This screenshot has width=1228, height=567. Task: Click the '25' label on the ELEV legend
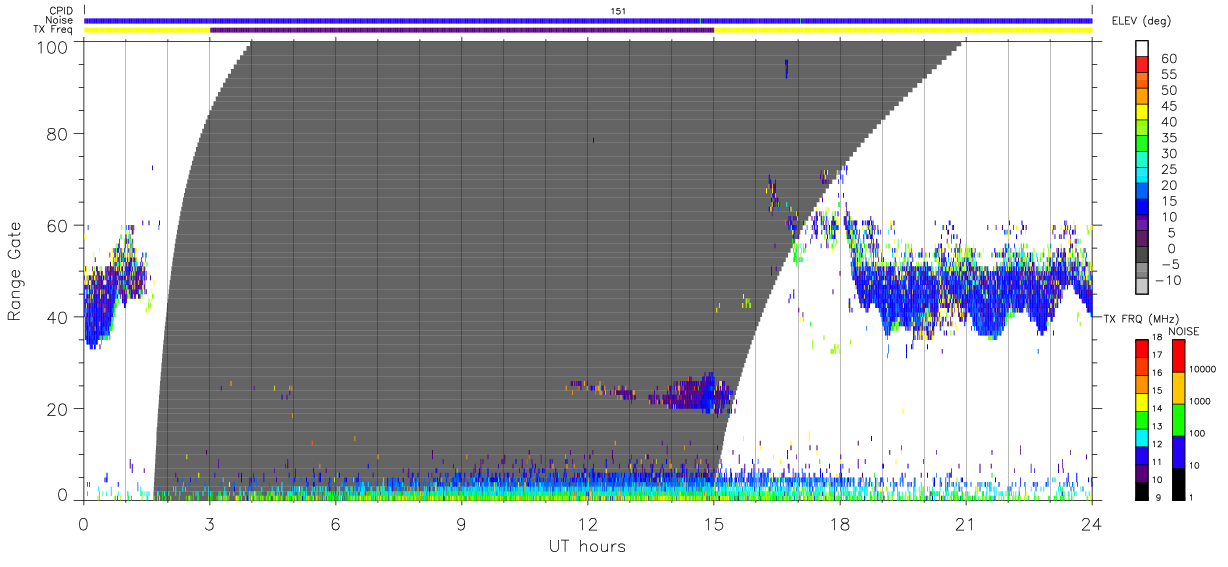1167,170
